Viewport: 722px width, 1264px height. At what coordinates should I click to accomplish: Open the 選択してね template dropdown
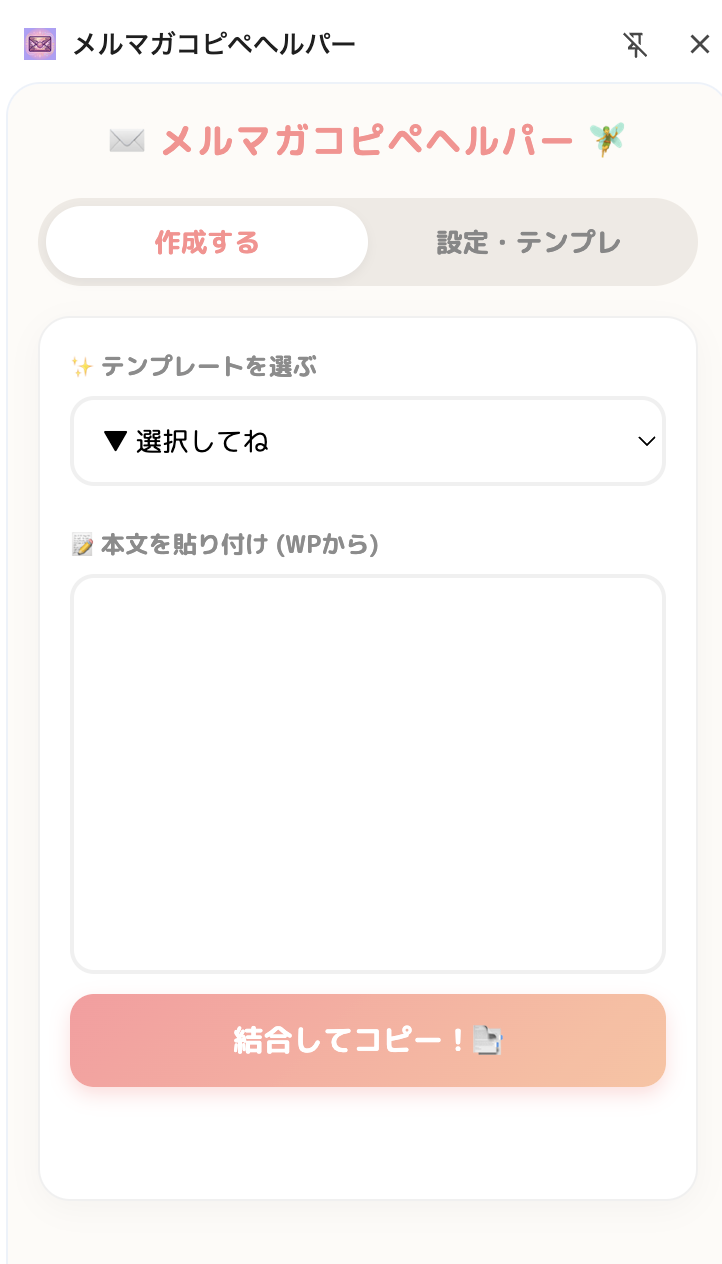[x=368, y=441]
